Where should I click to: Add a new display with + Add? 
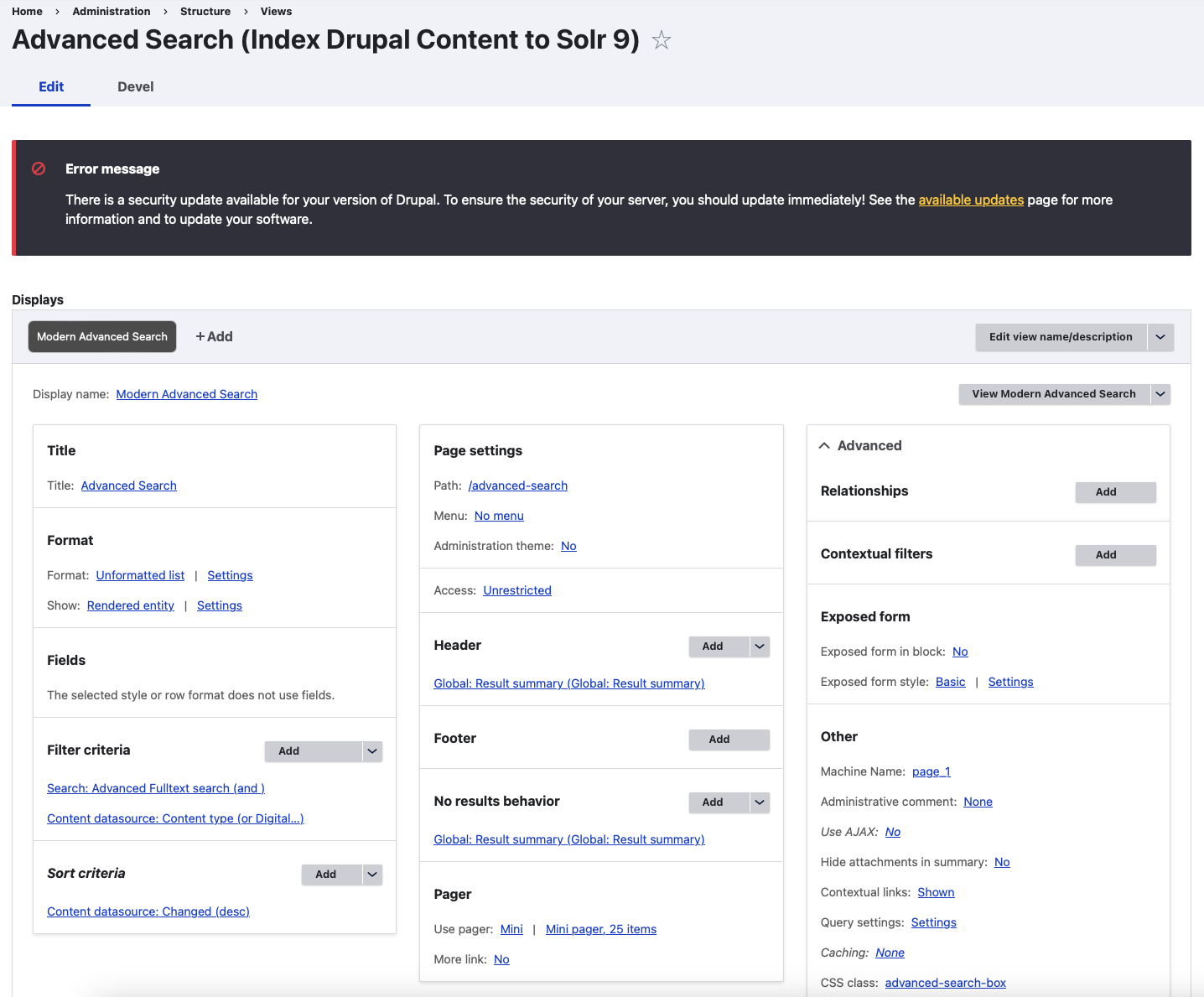click(215, 337)
